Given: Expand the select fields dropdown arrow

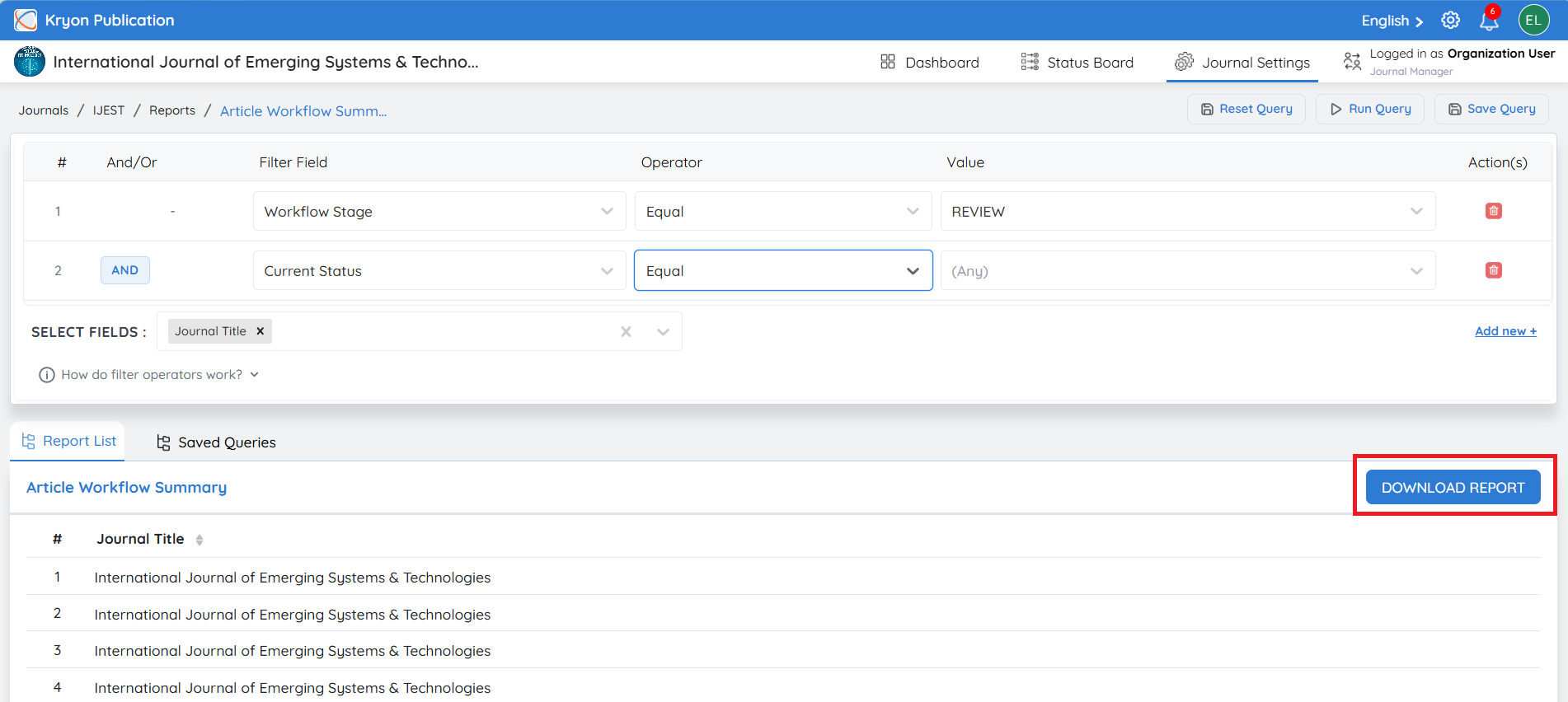Looking at the screenshot, I should point(663,331).
